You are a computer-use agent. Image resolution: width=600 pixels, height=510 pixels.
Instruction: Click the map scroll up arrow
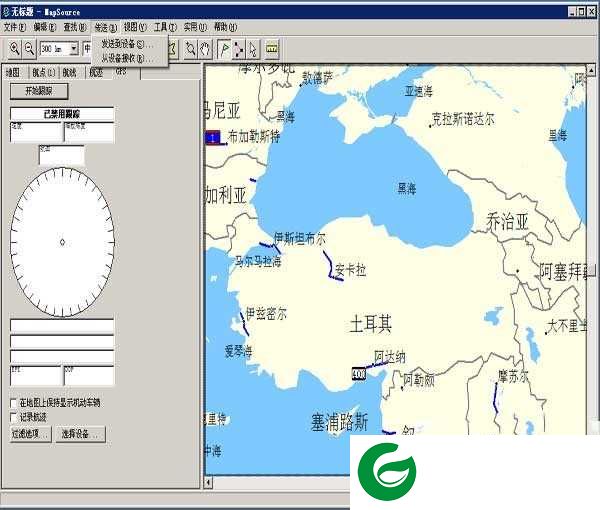click(591, 70)
